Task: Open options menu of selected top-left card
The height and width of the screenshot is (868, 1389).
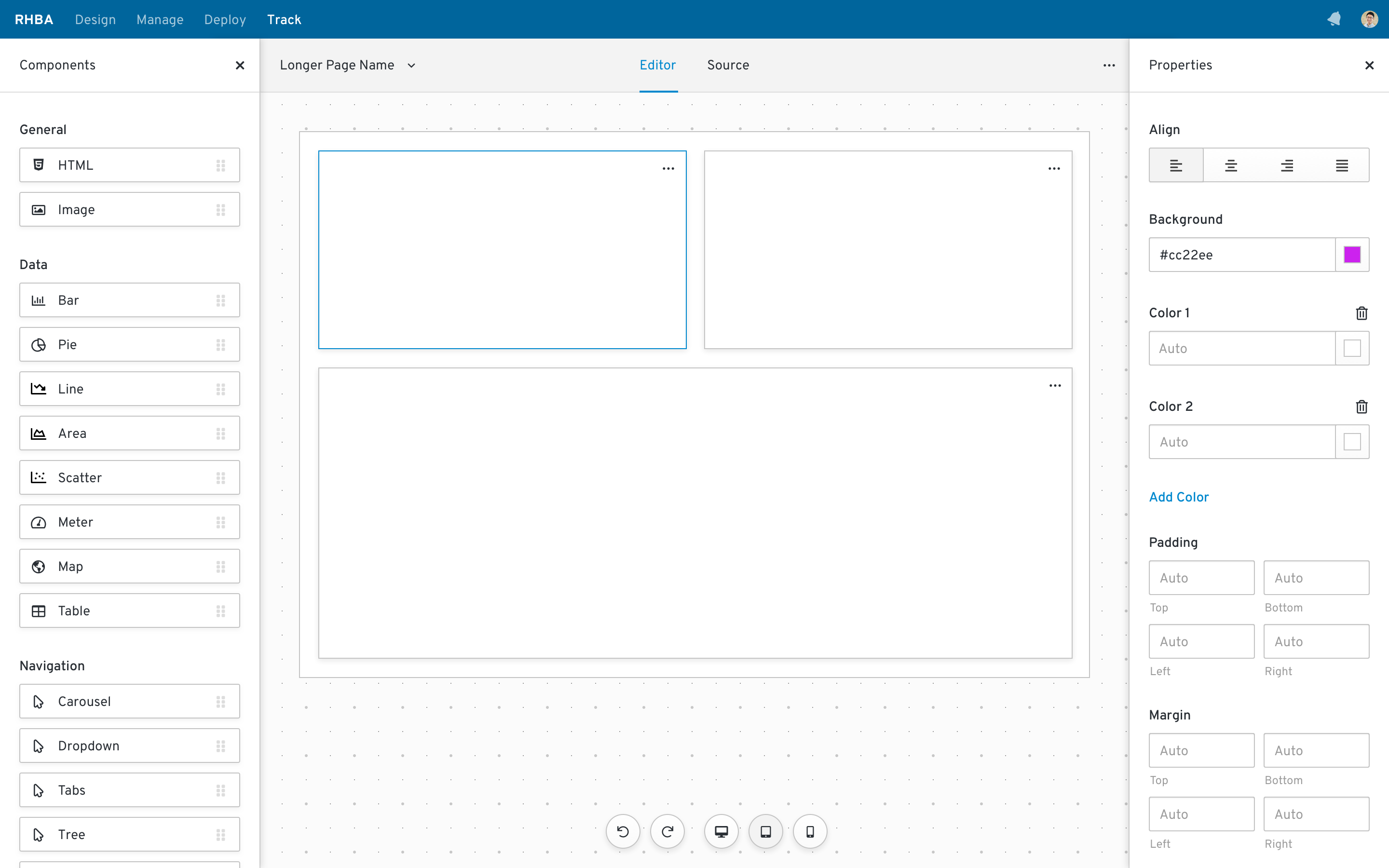Action: [668, 168]
